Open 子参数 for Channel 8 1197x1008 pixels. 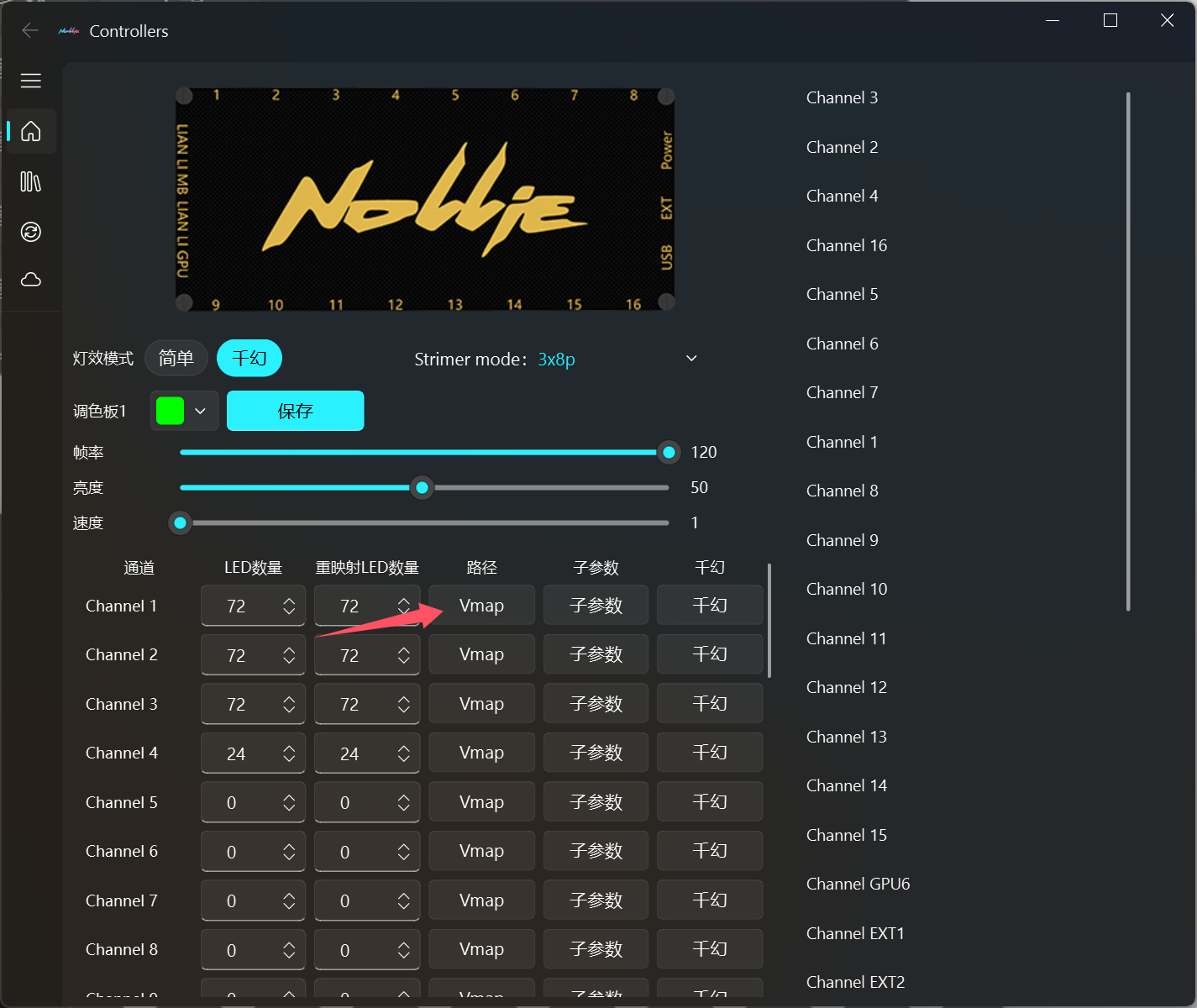[596, 949]
